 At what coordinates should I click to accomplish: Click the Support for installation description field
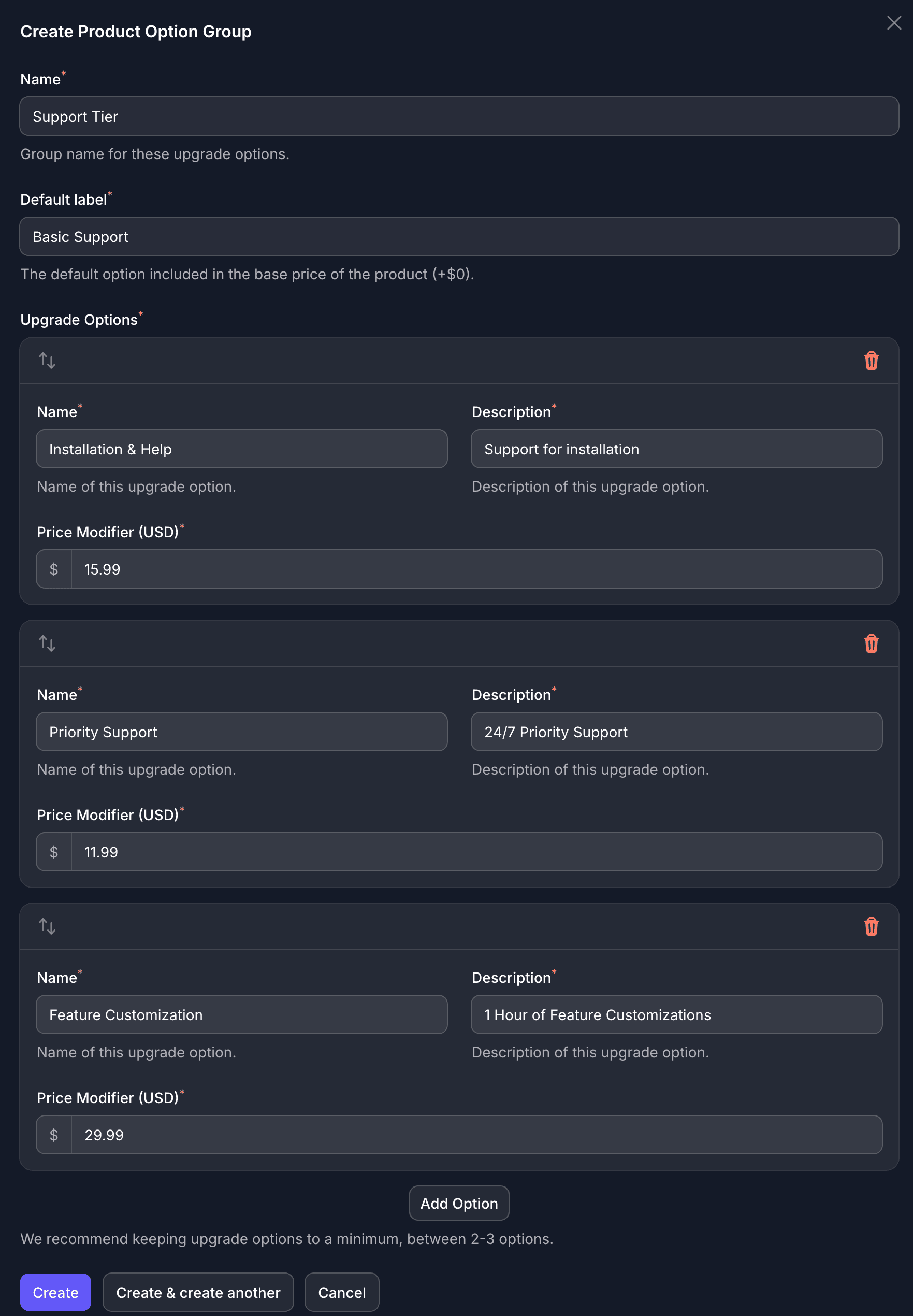coord(677,449)
